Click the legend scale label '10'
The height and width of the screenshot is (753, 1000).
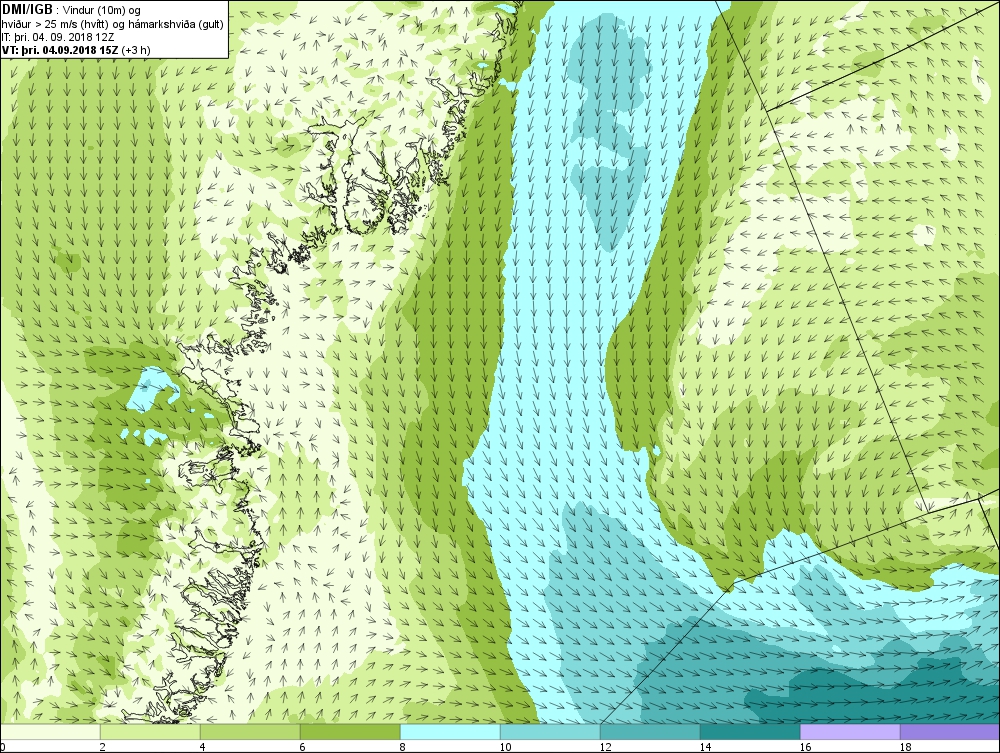click(x=505, y=747)
